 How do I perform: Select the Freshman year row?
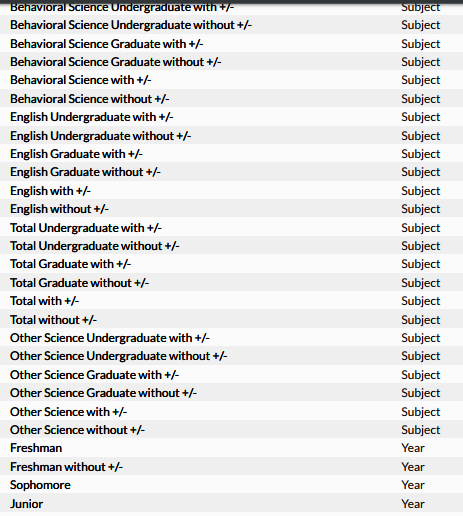[x=231, y=448]
